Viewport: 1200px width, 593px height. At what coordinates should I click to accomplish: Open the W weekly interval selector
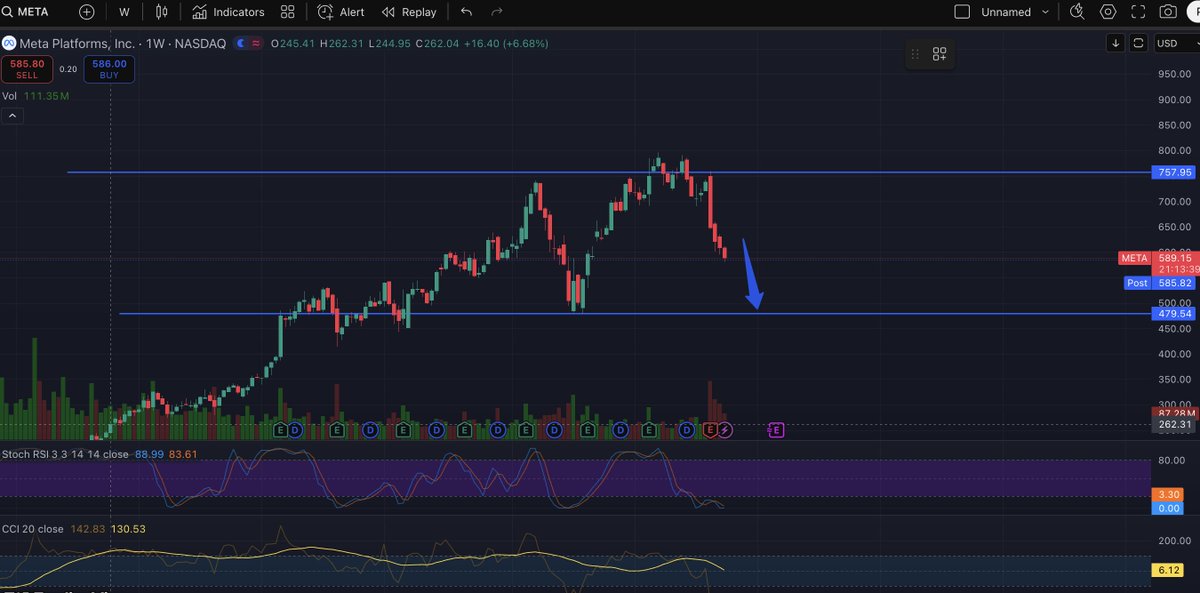[x=124, y=12]
